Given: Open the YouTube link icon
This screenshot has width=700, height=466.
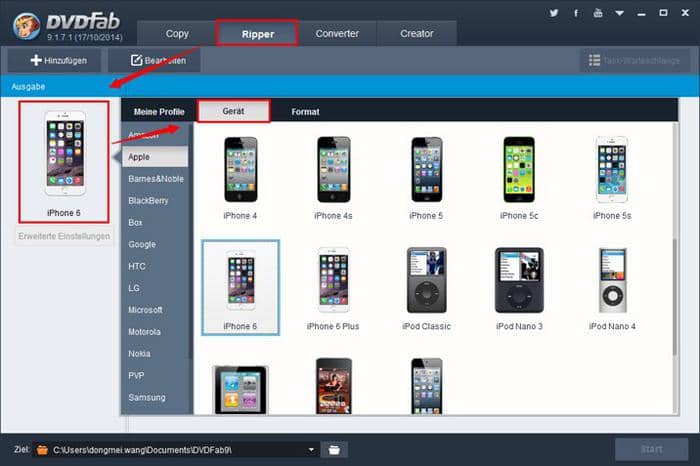Looking at the screenshot, I should pyautogui.click(x=598, y=13).
